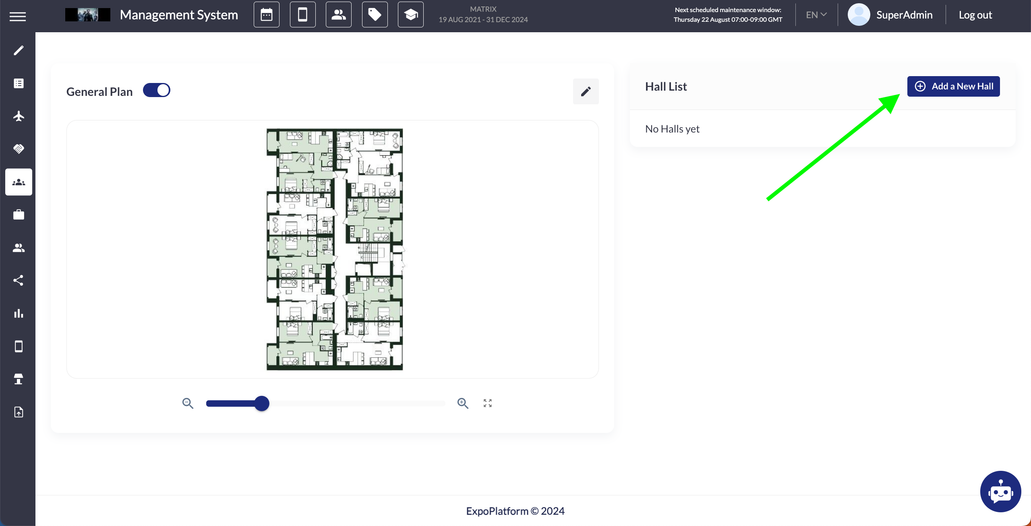This screenshot has height=526, width=1031.
Task: Click the '19 AUG 2021 - 31 DEC 2024' dates
Action: click(483, 20)
